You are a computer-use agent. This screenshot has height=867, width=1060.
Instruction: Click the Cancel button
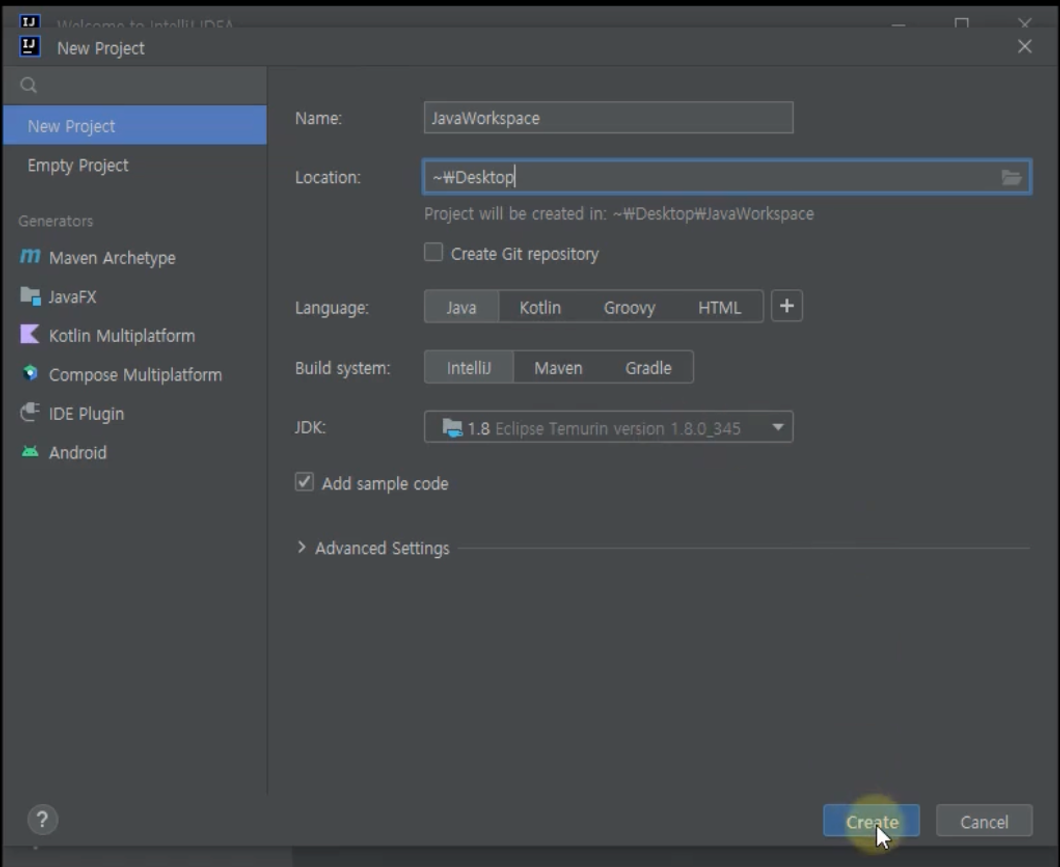(984, 821)
